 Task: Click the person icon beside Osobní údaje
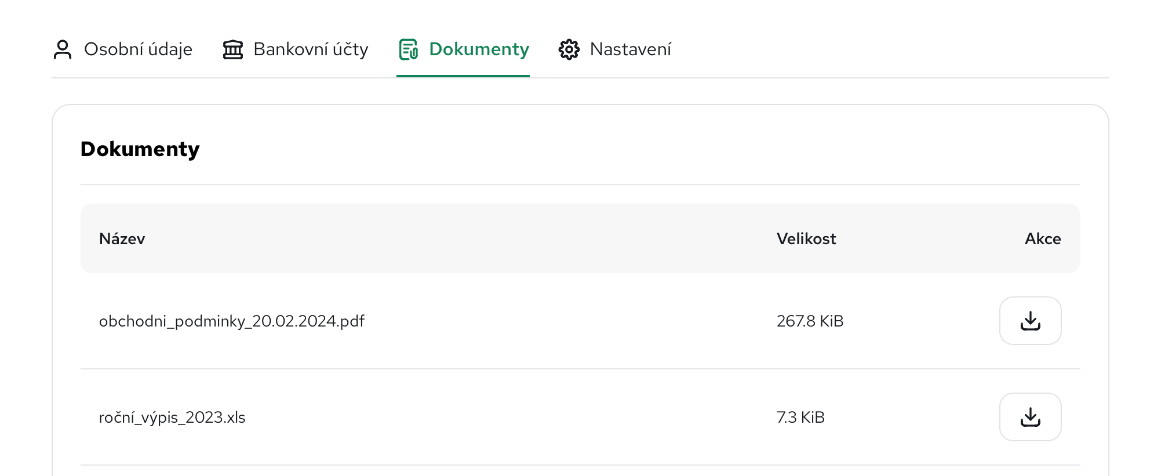click(x=63, y=49)
